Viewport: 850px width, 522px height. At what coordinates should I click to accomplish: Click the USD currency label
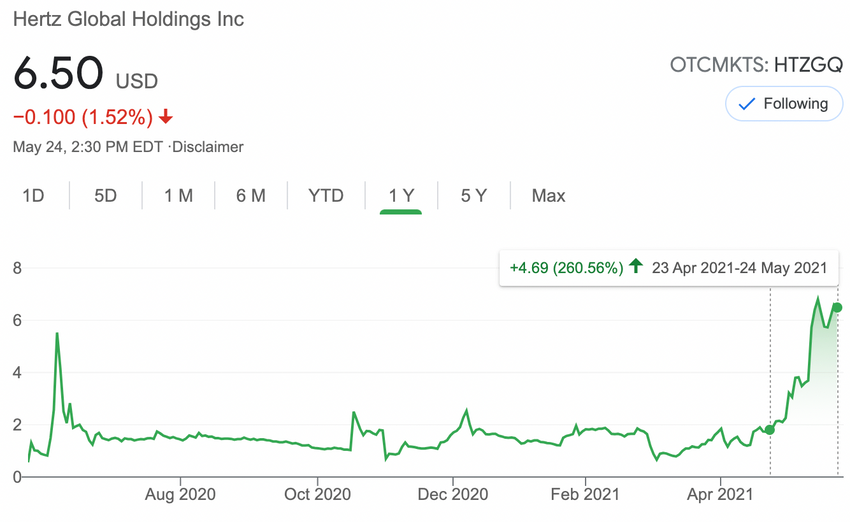tap(137, 81)
